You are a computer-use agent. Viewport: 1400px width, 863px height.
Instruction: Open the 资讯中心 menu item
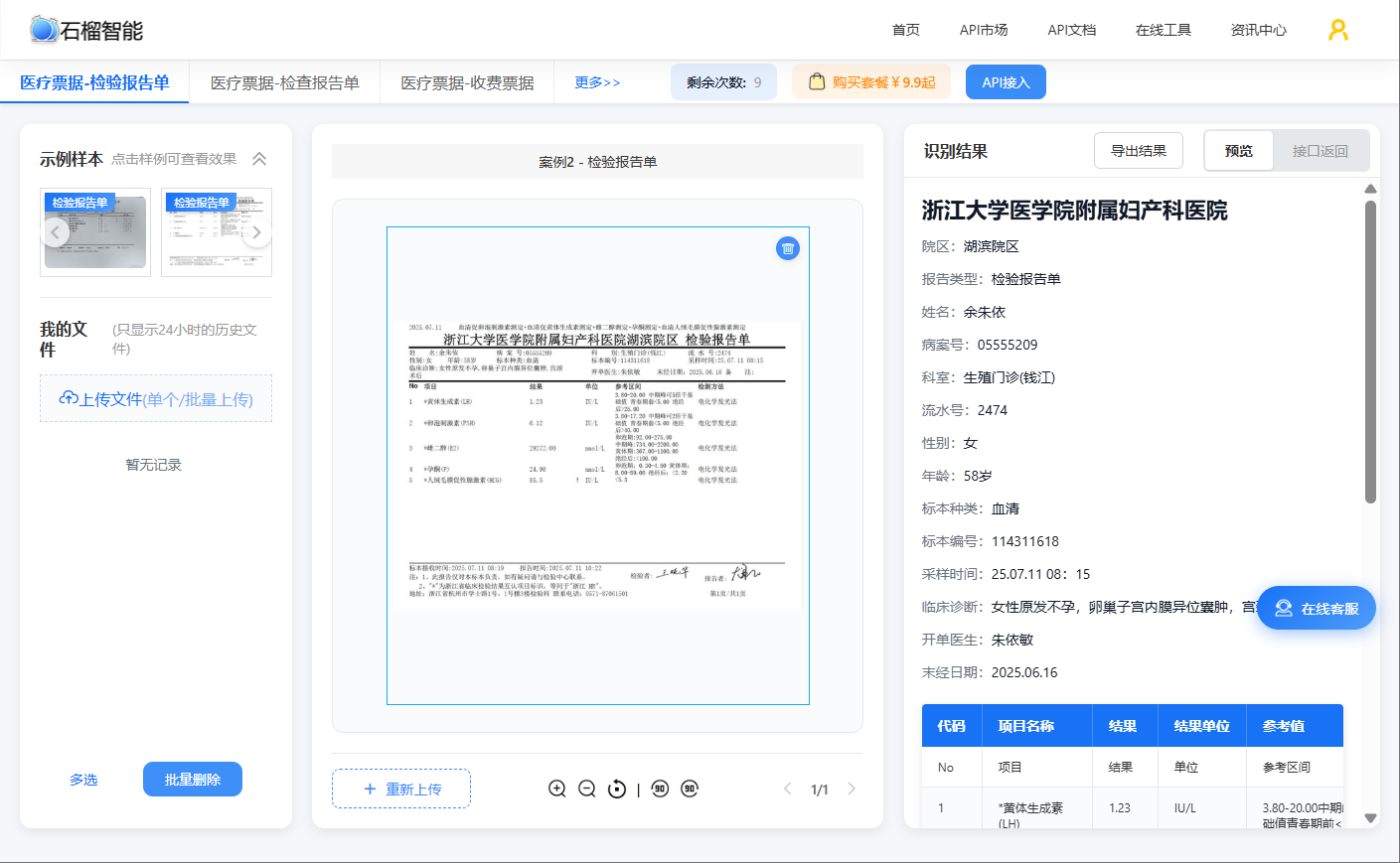pyautogui.click(x=1259, y=30)
